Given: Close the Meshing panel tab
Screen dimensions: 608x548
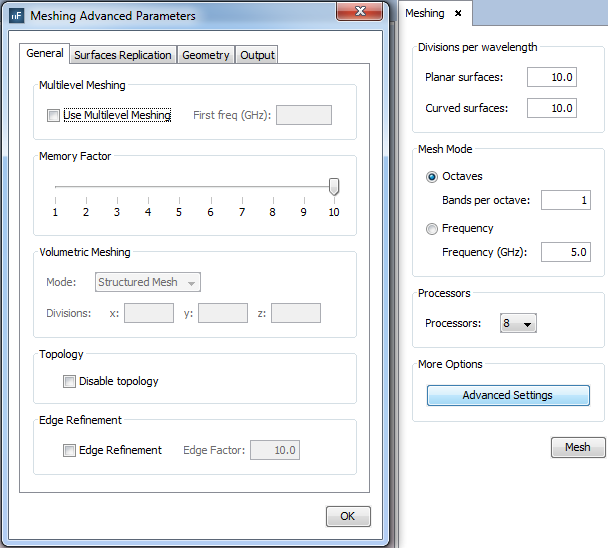Looking at the screenshot, I should click(x=458, y=13).
